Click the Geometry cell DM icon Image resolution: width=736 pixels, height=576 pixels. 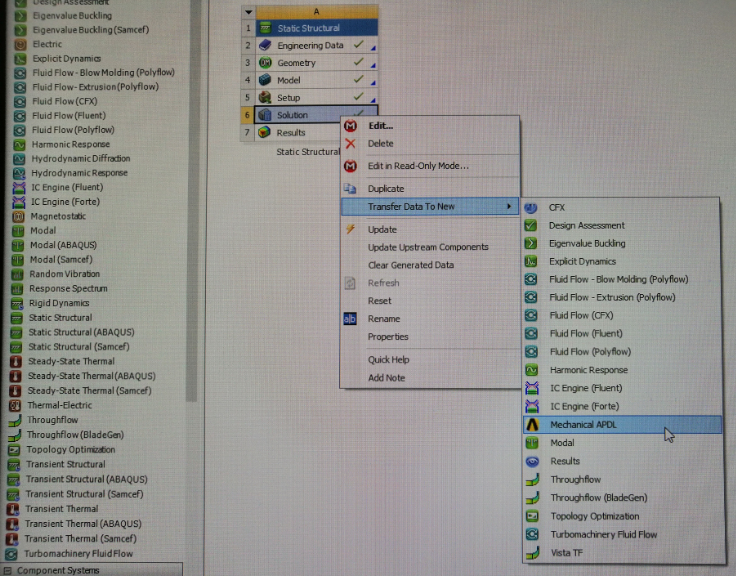(x=265, y=63)
